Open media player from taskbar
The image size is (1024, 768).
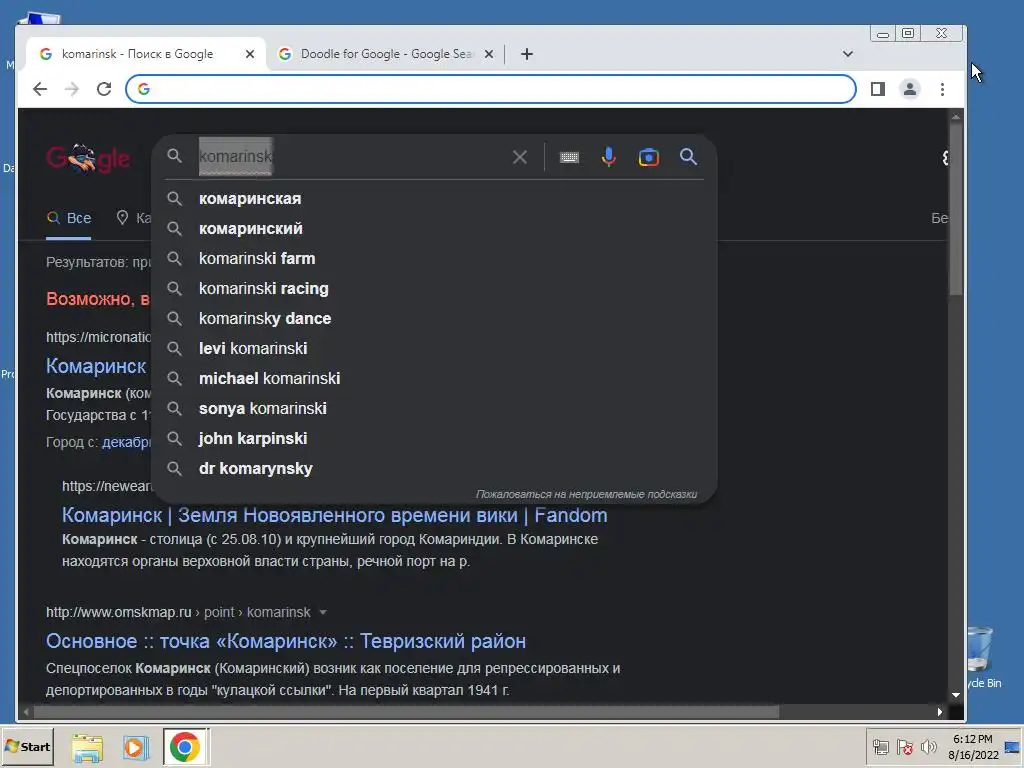pyautogui.click(x=136, y=748)
